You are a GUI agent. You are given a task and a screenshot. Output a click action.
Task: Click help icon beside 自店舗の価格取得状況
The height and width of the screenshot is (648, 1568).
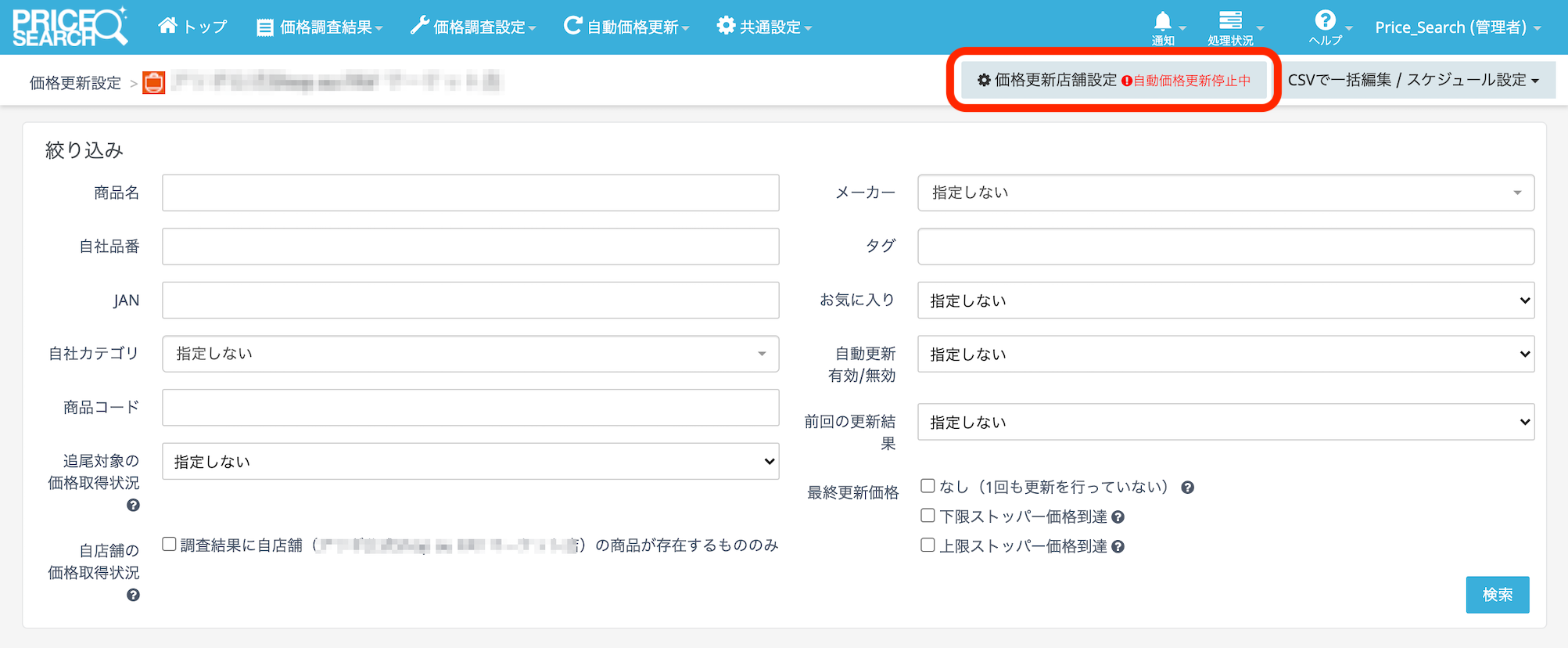133,596
